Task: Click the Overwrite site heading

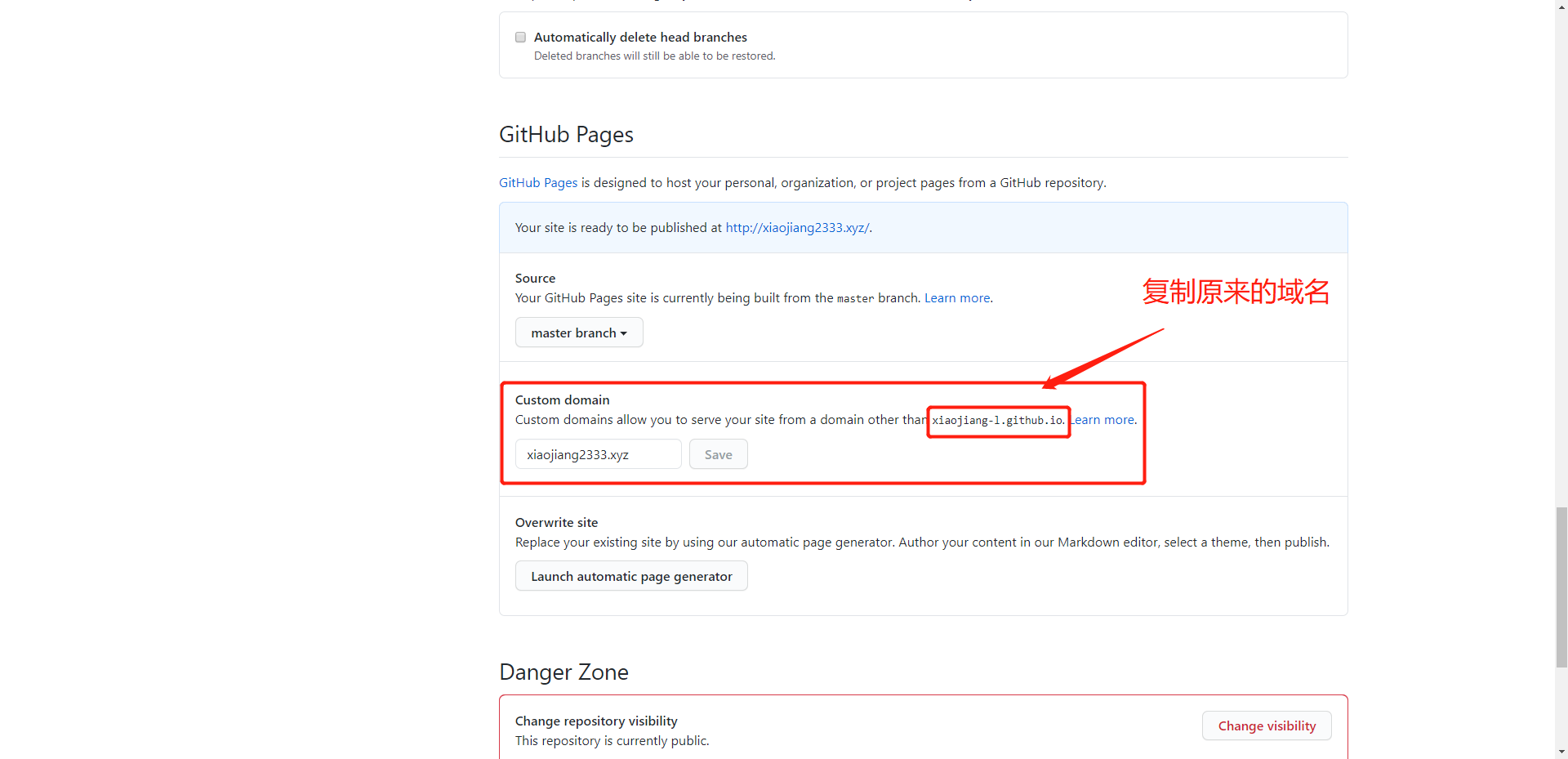Action: point(556,523)
